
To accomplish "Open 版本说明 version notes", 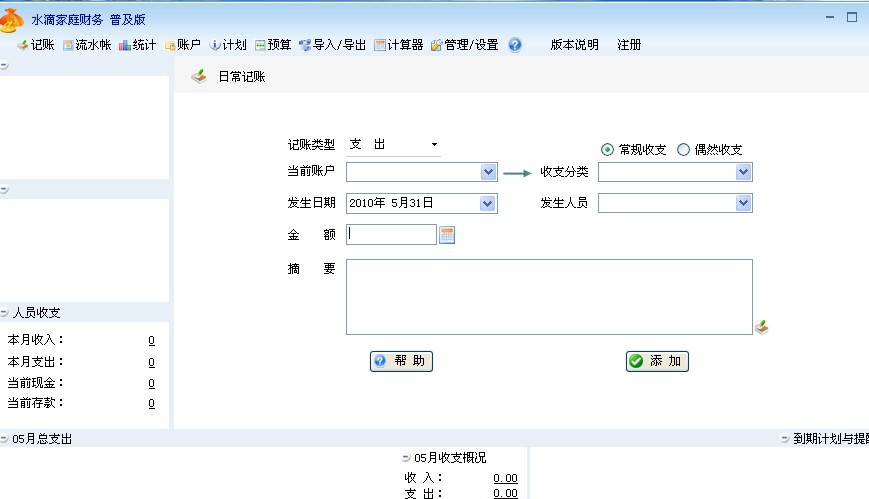I will (574, 45).
